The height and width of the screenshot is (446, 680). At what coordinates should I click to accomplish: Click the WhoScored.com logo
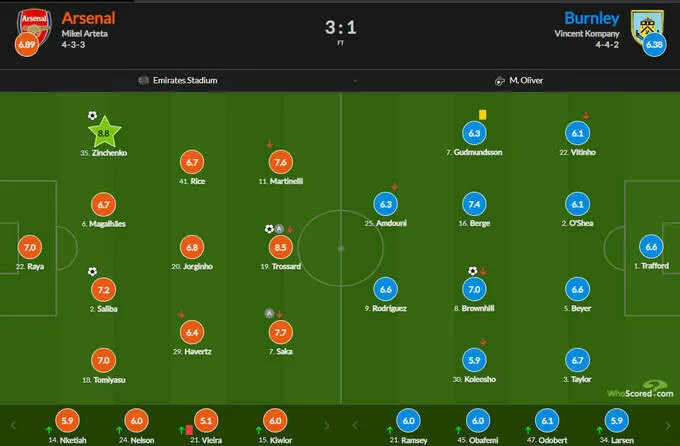click(x=642, y=391)
